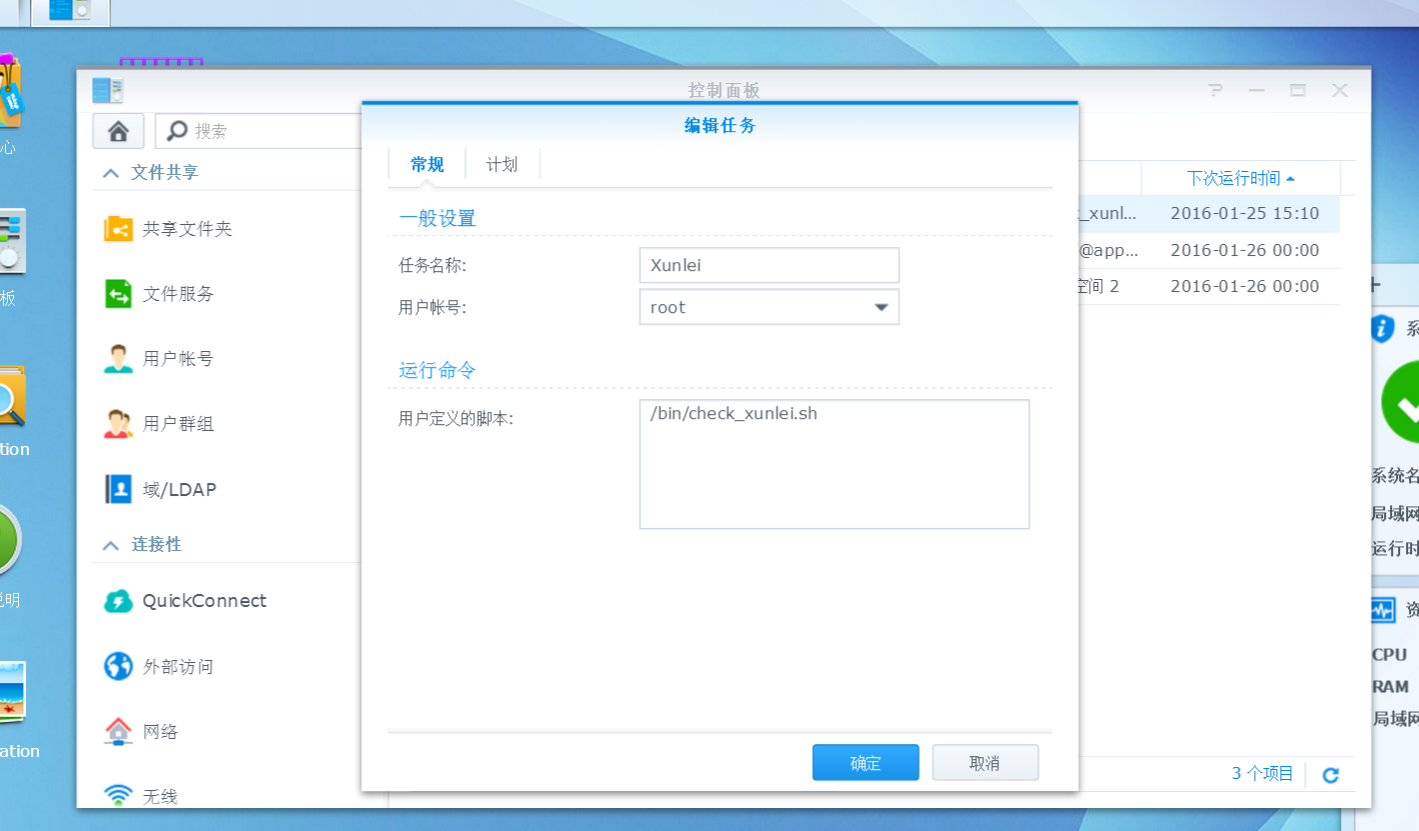Image resolution: width=1419 pixels, height=831 pixels.
Task: Click the task name field containing Xunlei
Action: 769,265
